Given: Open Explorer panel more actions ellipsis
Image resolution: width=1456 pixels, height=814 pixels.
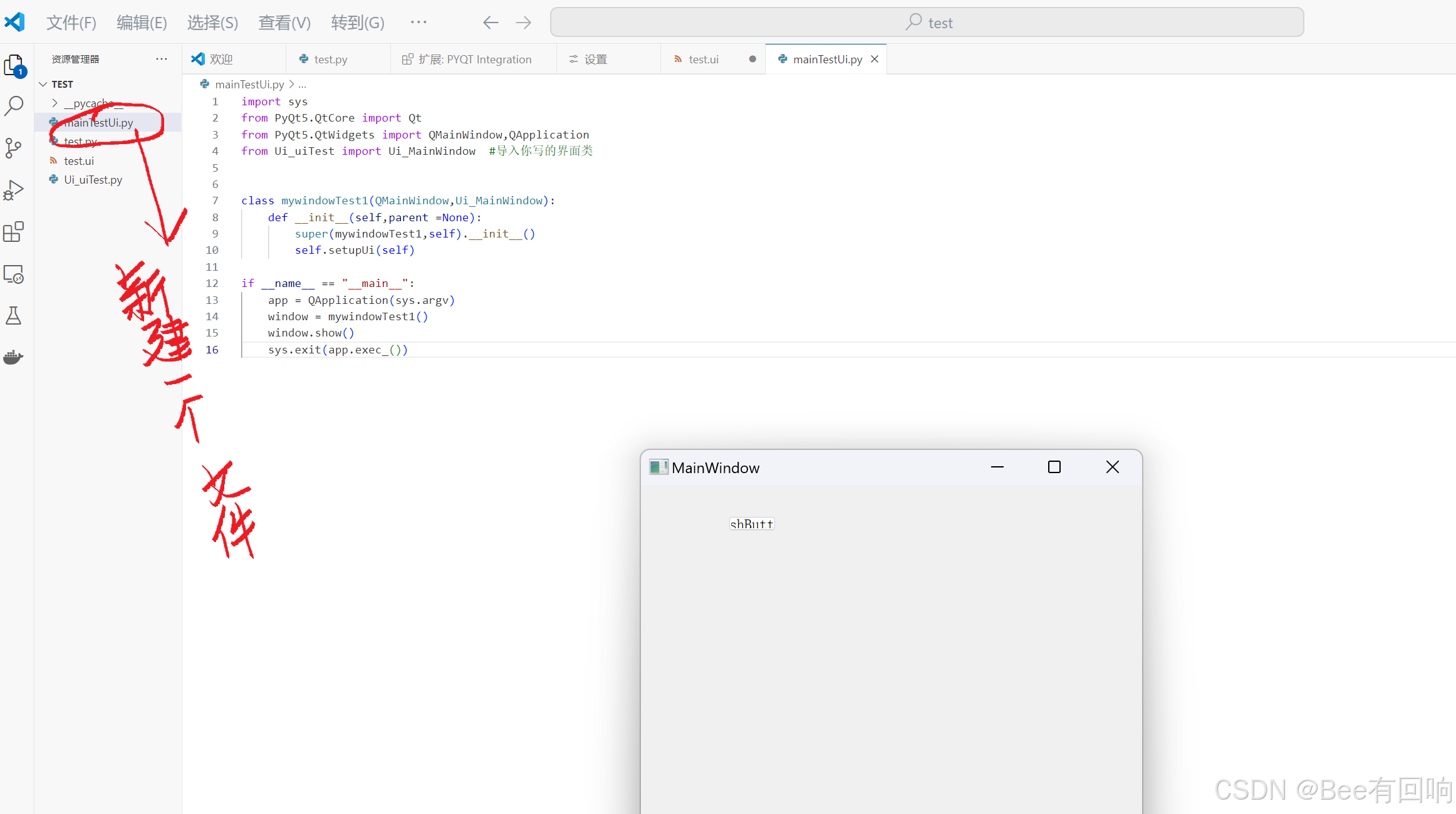Looking at the screenshot, I should tap(162, 59).
